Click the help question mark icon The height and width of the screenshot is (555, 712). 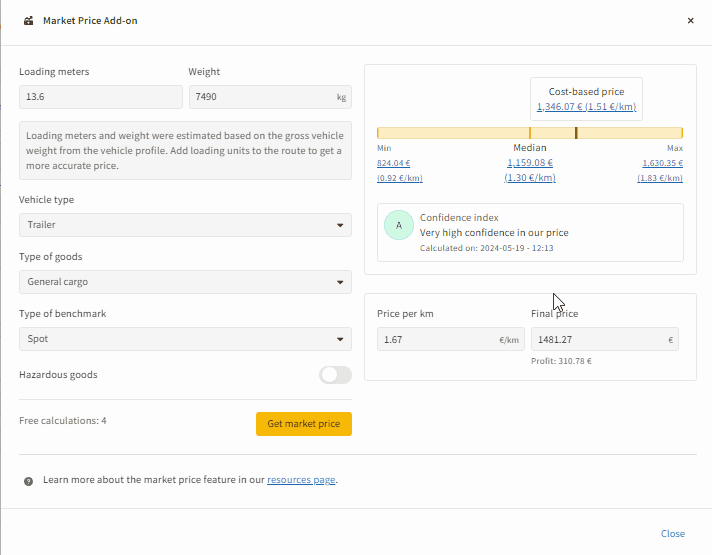pyautogui.click(x=28, y=481)
